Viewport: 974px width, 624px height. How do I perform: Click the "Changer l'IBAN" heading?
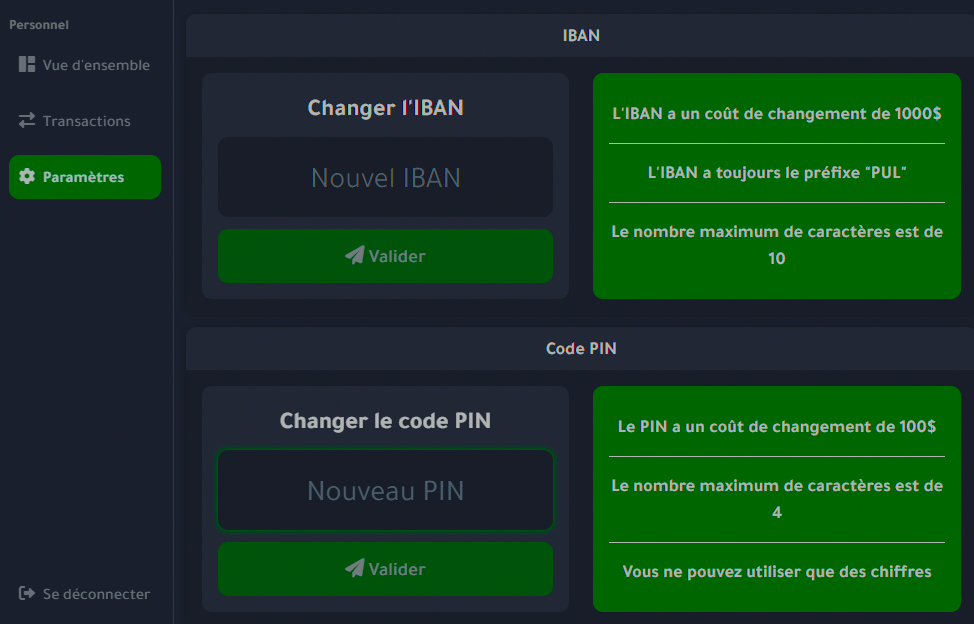pyautogui.click(x=385, y=108)
